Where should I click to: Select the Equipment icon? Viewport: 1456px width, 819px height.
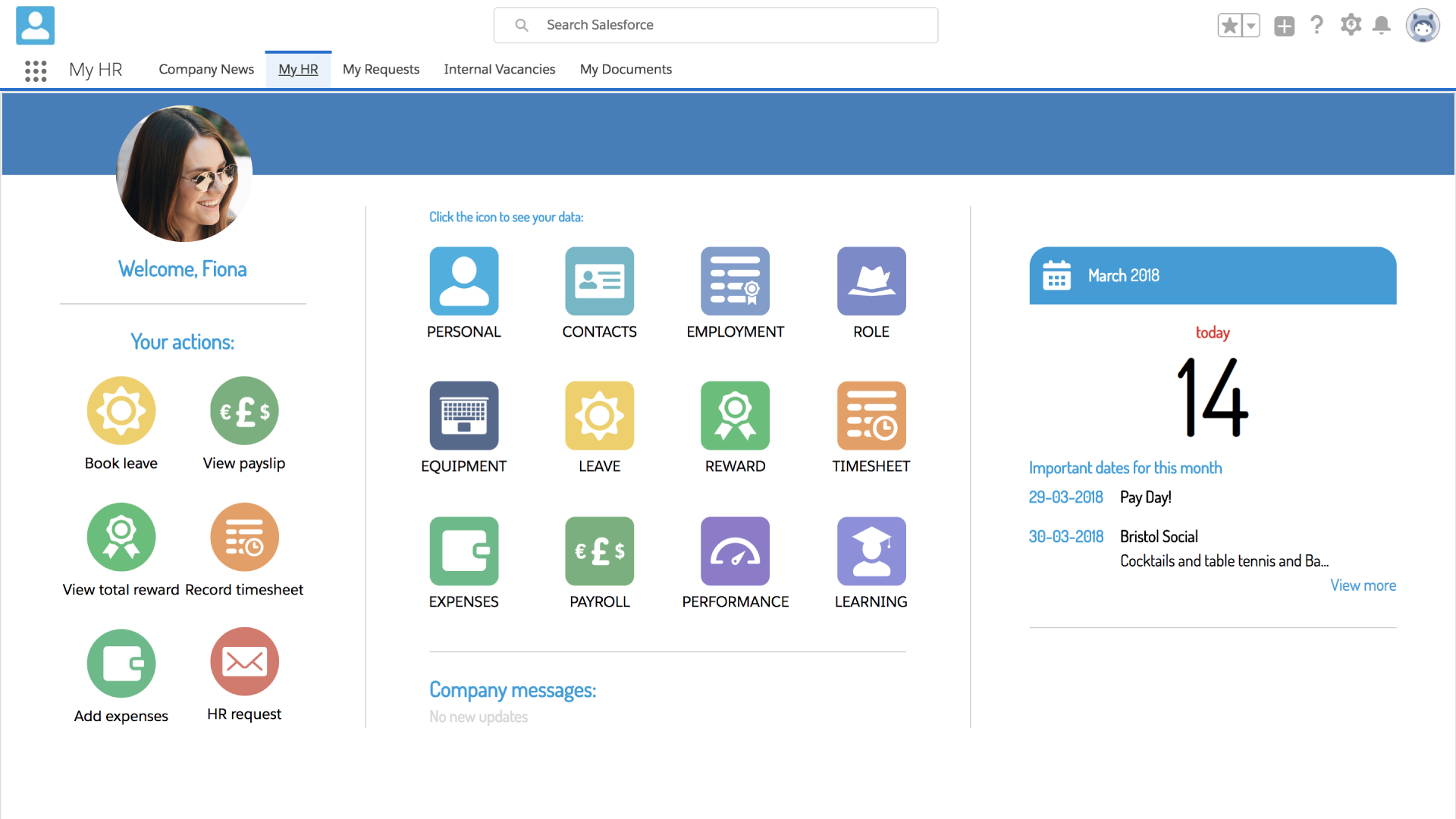click(463, 416)
